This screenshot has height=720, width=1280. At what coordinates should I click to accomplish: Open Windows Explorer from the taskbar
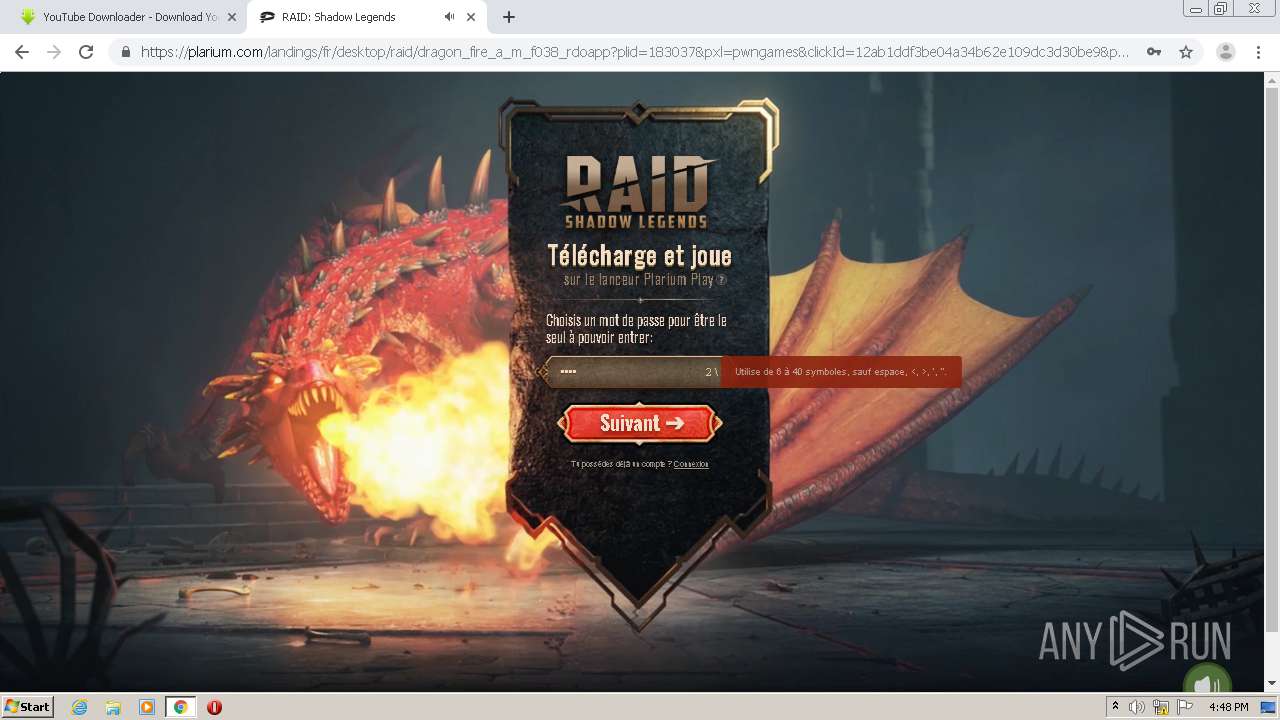click(113, 707)
